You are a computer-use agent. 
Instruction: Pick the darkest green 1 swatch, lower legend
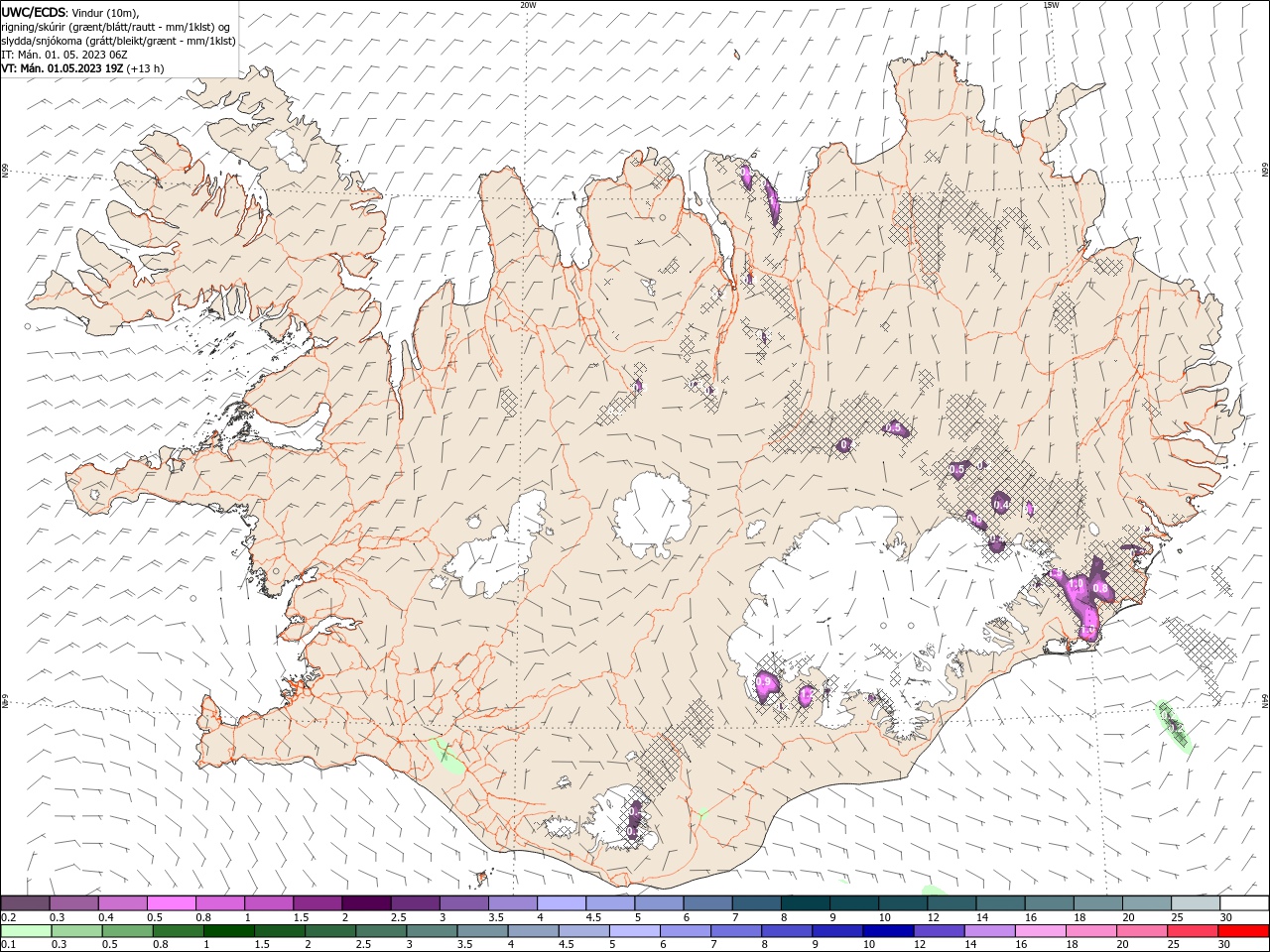pos(228,931)
